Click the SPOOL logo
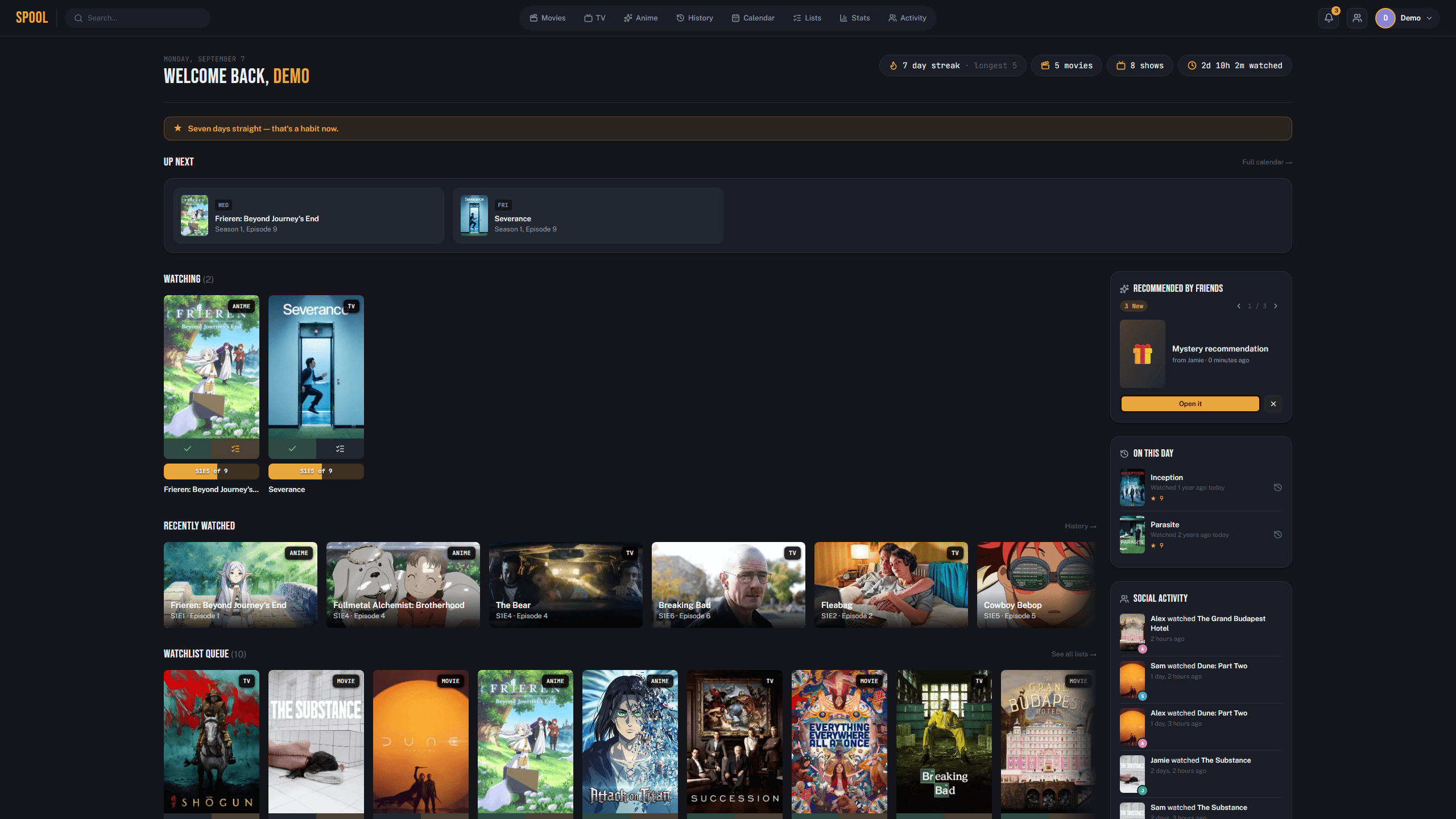Viewport: 1456px width, 819px height. [x=32, y=18]
